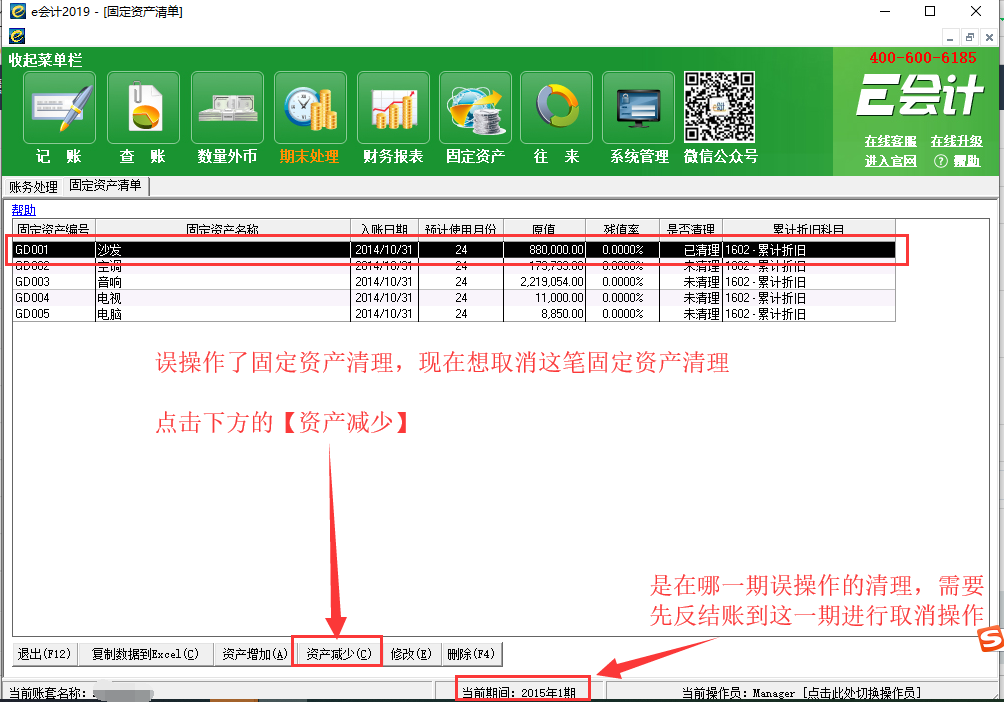This screenshot has height=702, width=1004.
Task: Click the 退出(F12) exit button
Action: [x=44, y=654]
